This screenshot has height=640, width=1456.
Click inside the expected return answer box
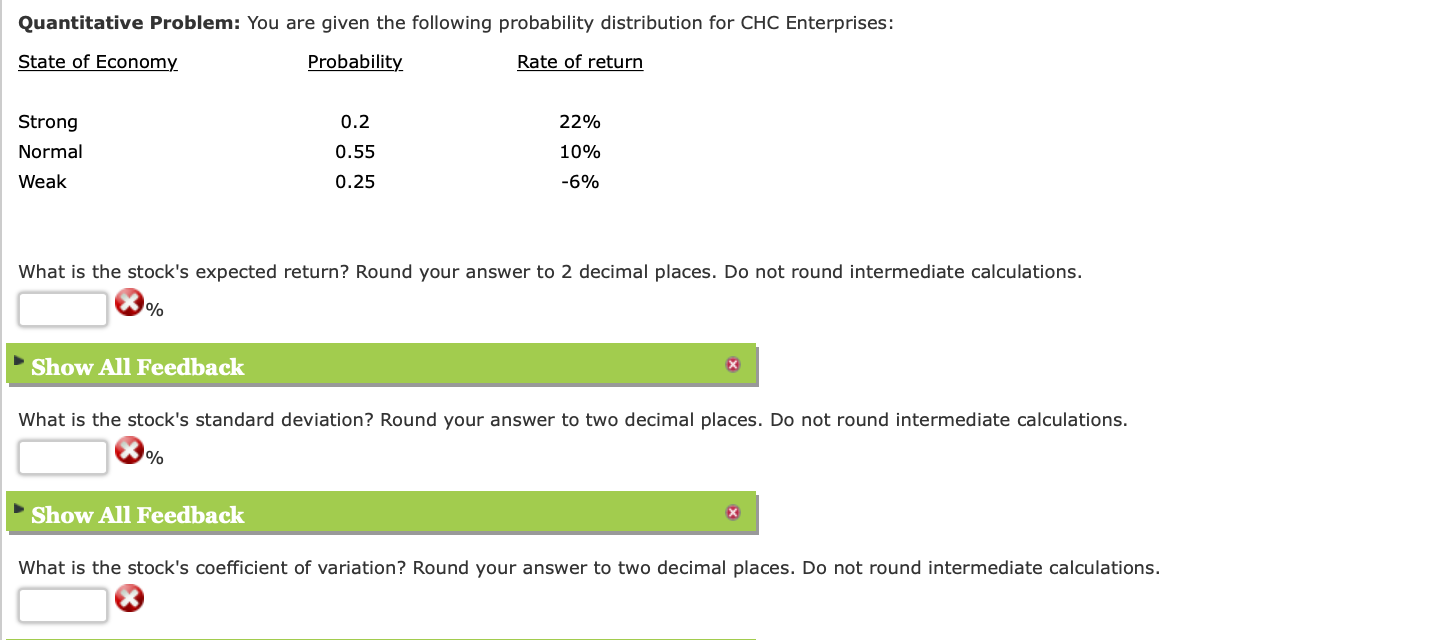(62, 309)
